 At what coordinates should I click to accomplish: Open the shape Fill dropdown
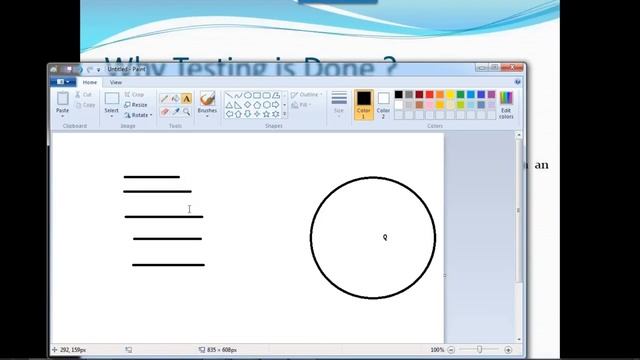click(x=301, y=105)
